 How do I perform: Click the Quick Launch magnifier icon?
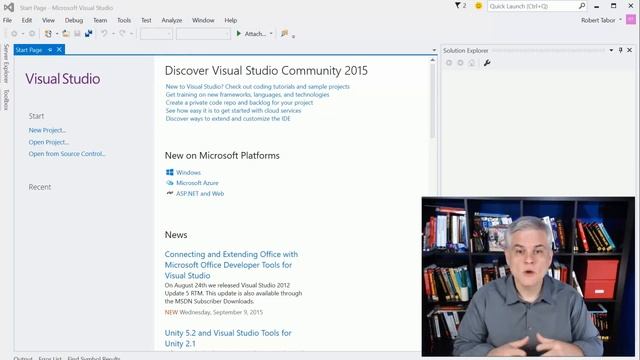[x=582, y=6]
